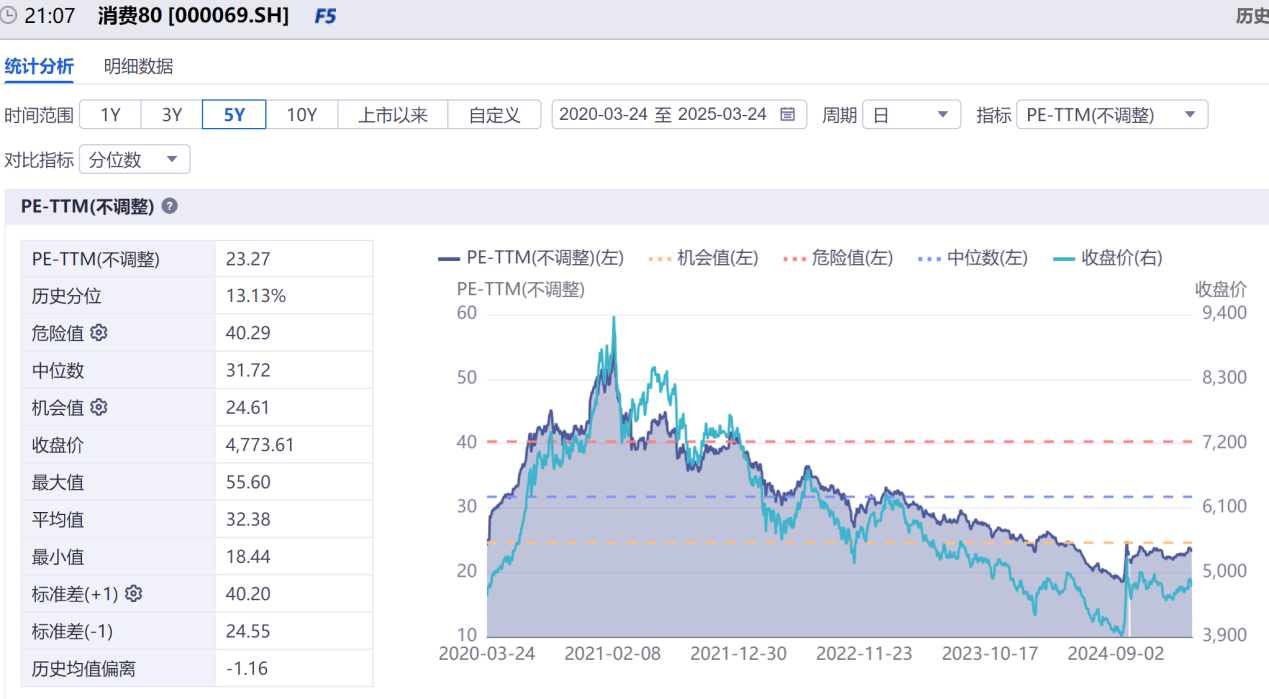This screenshot has height=699, width=1269.
Task: Click the 最大值 row label
Action: pos(58,482)
